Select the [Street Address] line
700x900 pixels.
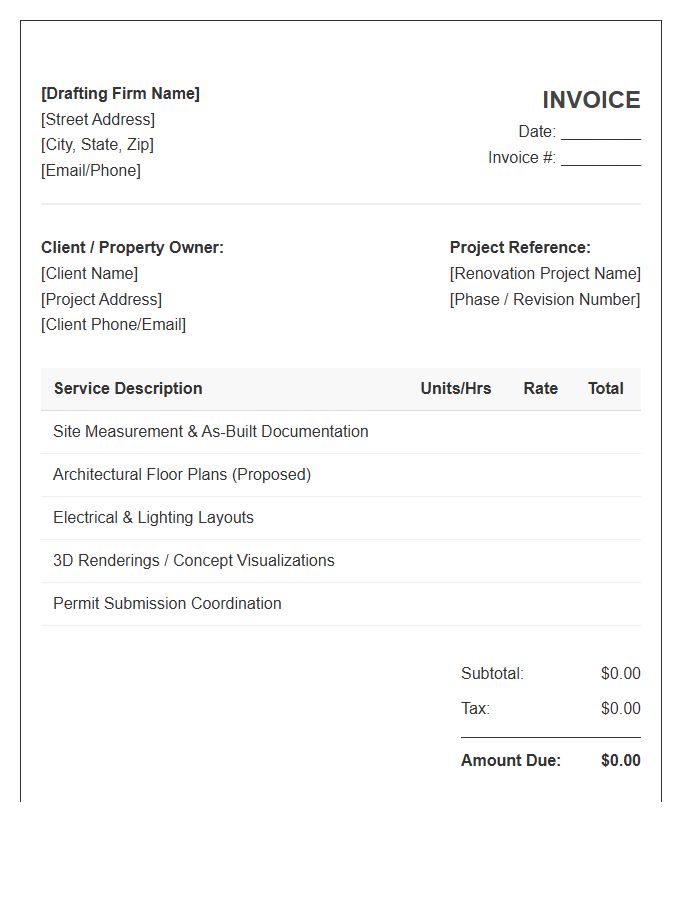(x=98, y=119)
